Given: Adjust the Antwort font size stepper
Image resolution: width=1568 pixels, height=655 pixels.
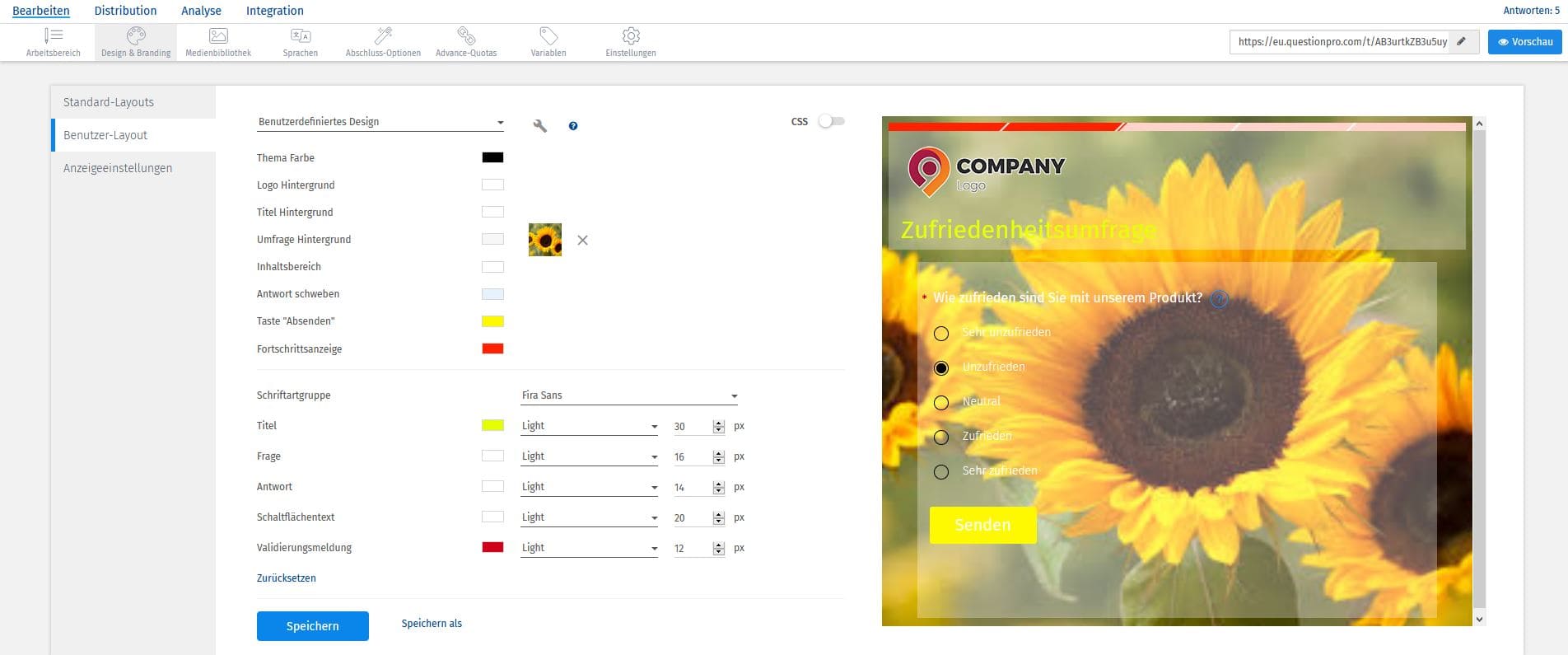Looking at the screenshot, I should [x=719, y=488].
